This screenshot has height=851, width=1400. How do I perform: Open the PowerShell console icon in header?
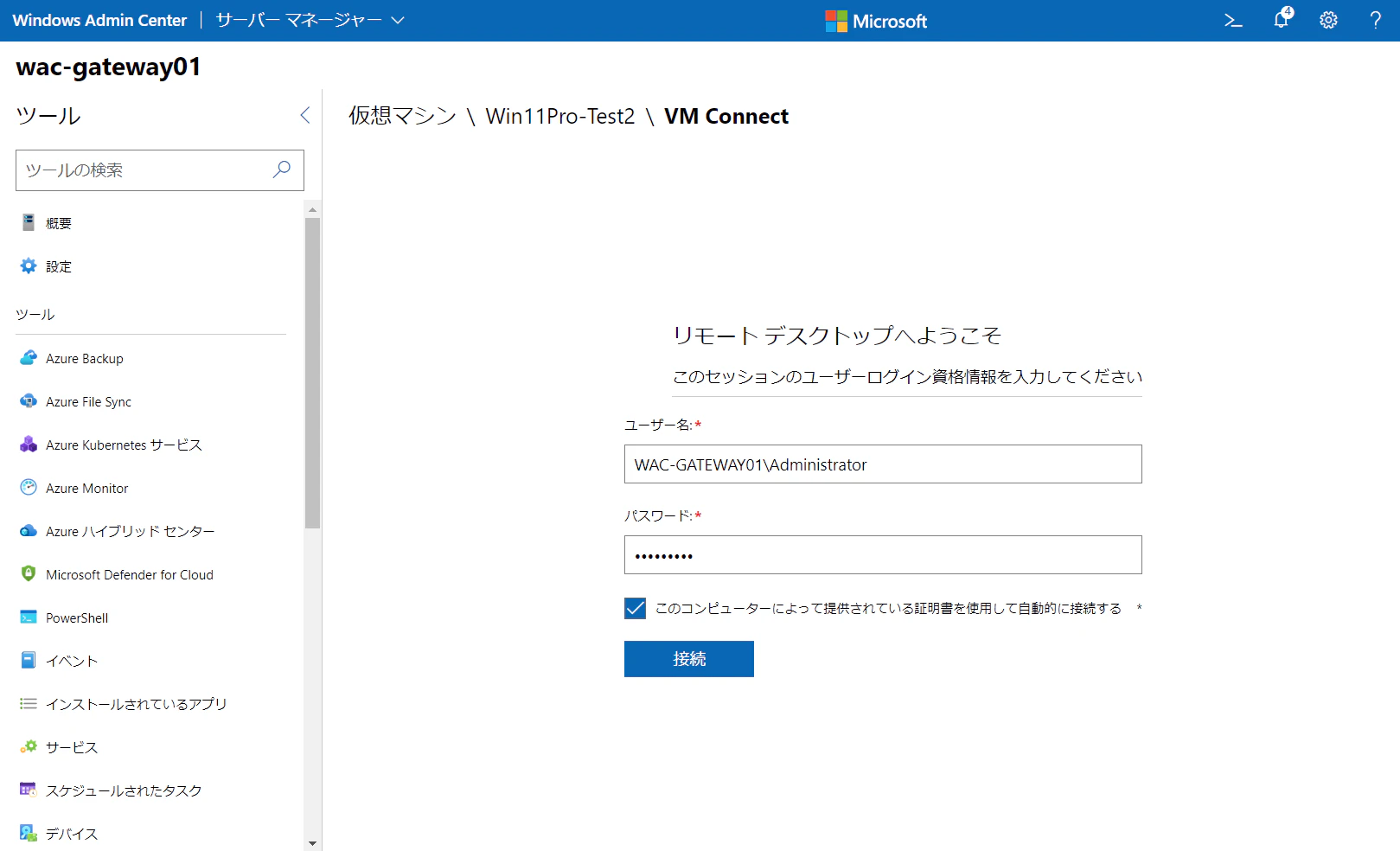click(1233, 21)
